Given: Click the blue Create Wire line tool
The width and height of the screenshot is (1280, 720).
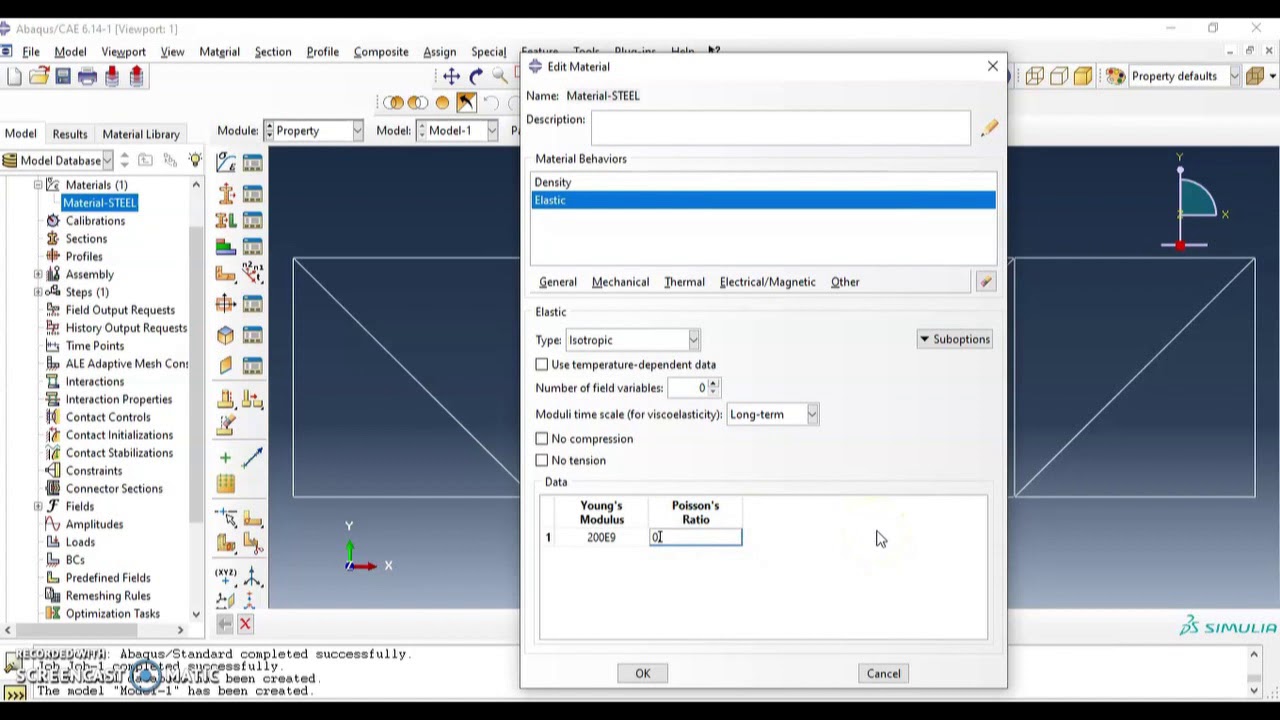Looking at the screenshot, I should point(252,458).
